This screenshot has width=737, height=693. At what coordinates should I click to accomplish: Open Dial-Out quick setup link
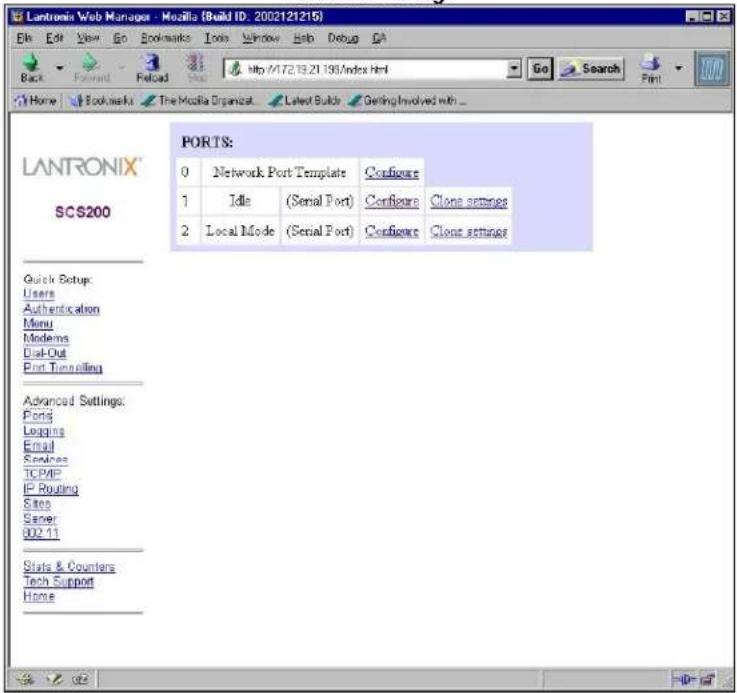[x=45, y=353]
